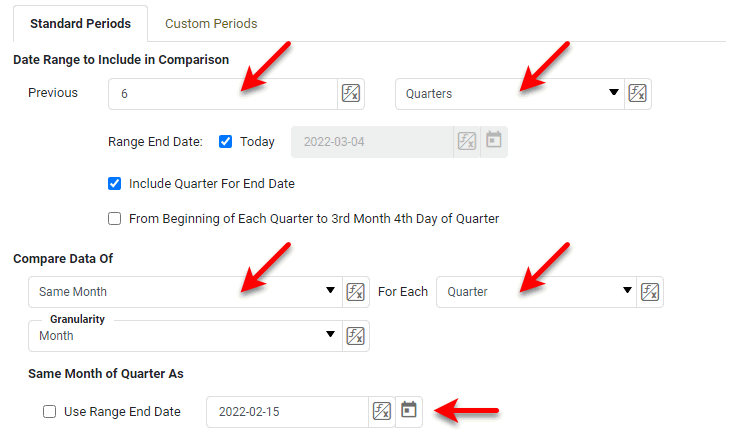The height and width of the screenshot is (443, 744).
Task: Expand the Same Month comparison dropdown
Action: (x=185, y=292)
